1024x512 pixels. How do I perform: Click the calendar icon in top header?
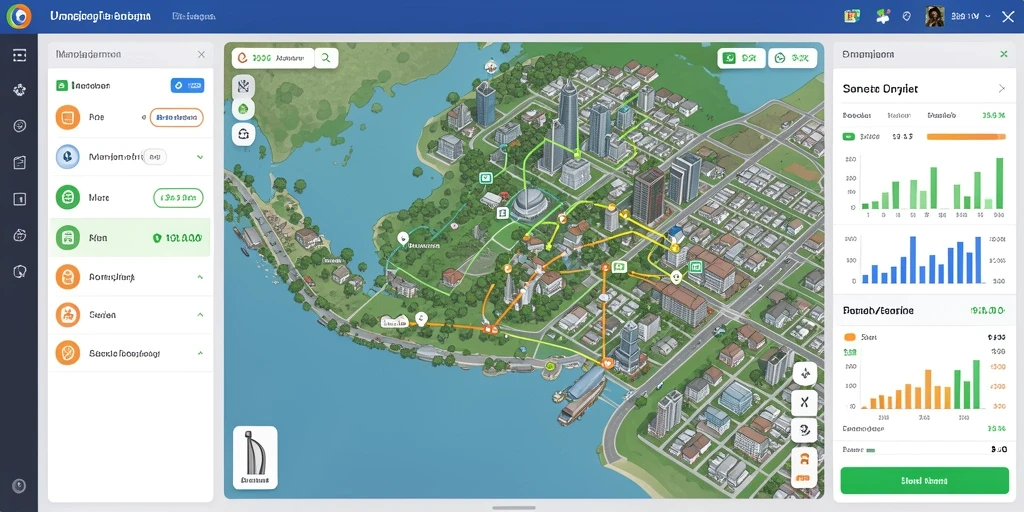[x=851, y=17]
